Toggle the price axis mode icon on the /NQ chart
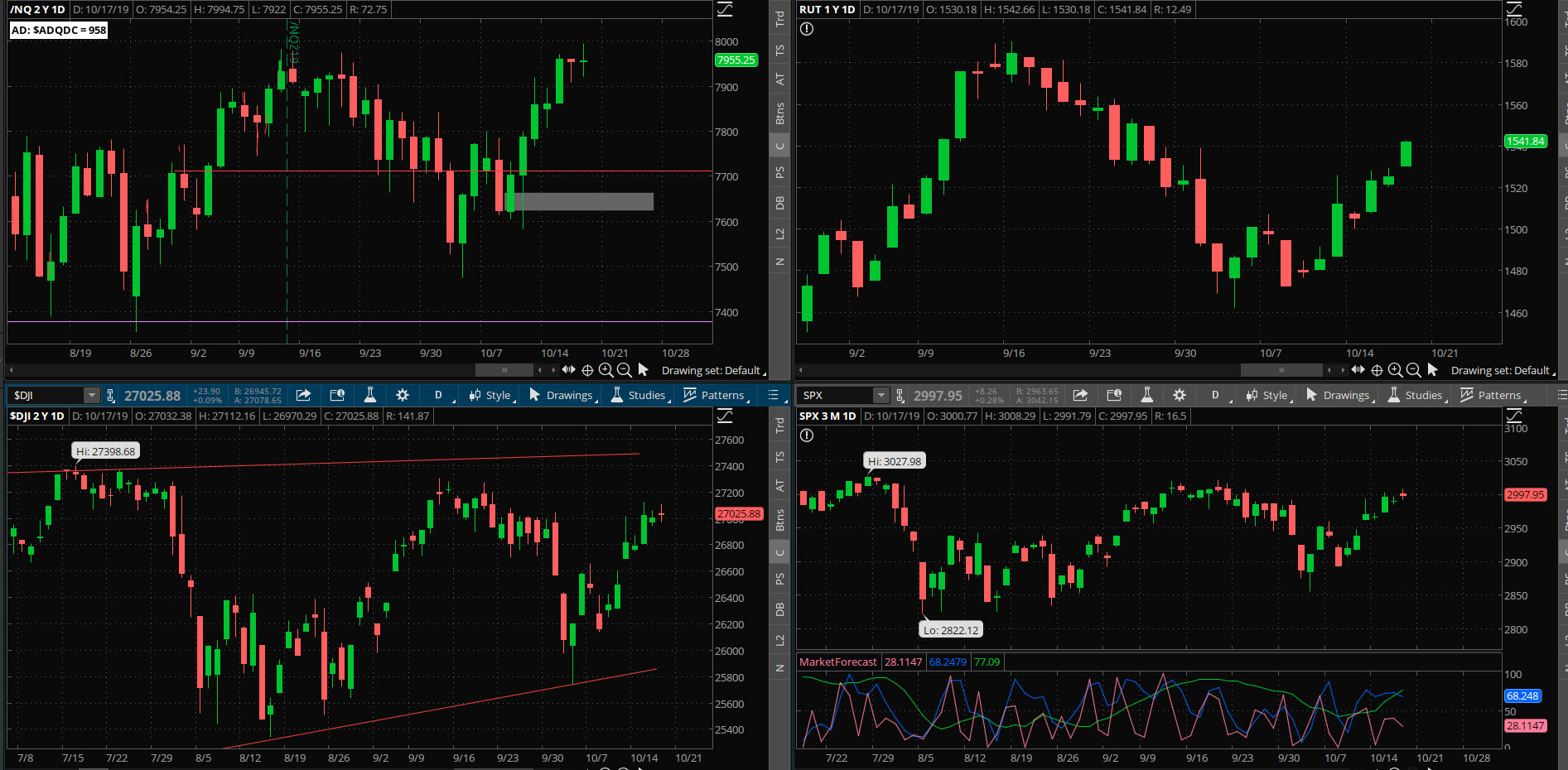 (x=725, y=9)
